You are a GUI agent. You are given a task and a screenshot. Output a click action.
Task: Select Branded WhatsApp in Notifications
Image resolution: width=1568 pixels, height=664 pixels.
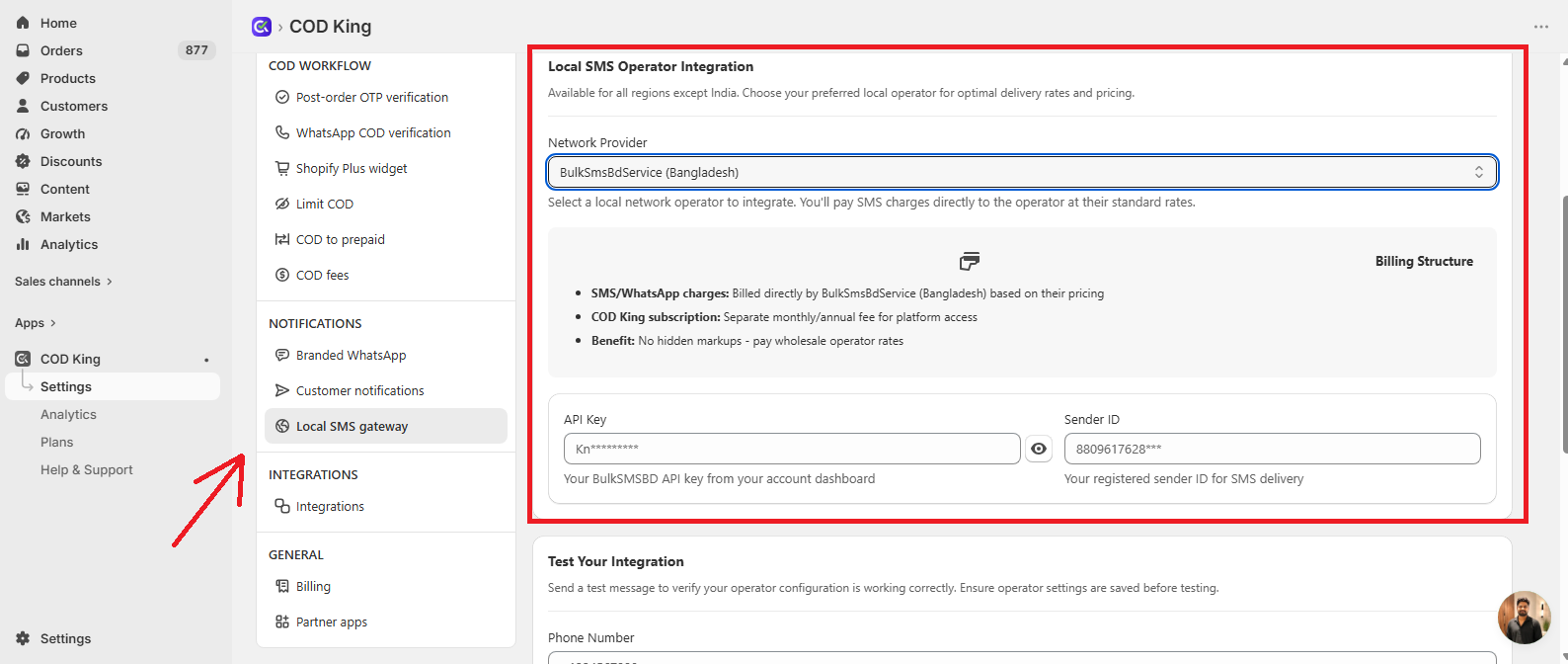(x=386, y=355)
